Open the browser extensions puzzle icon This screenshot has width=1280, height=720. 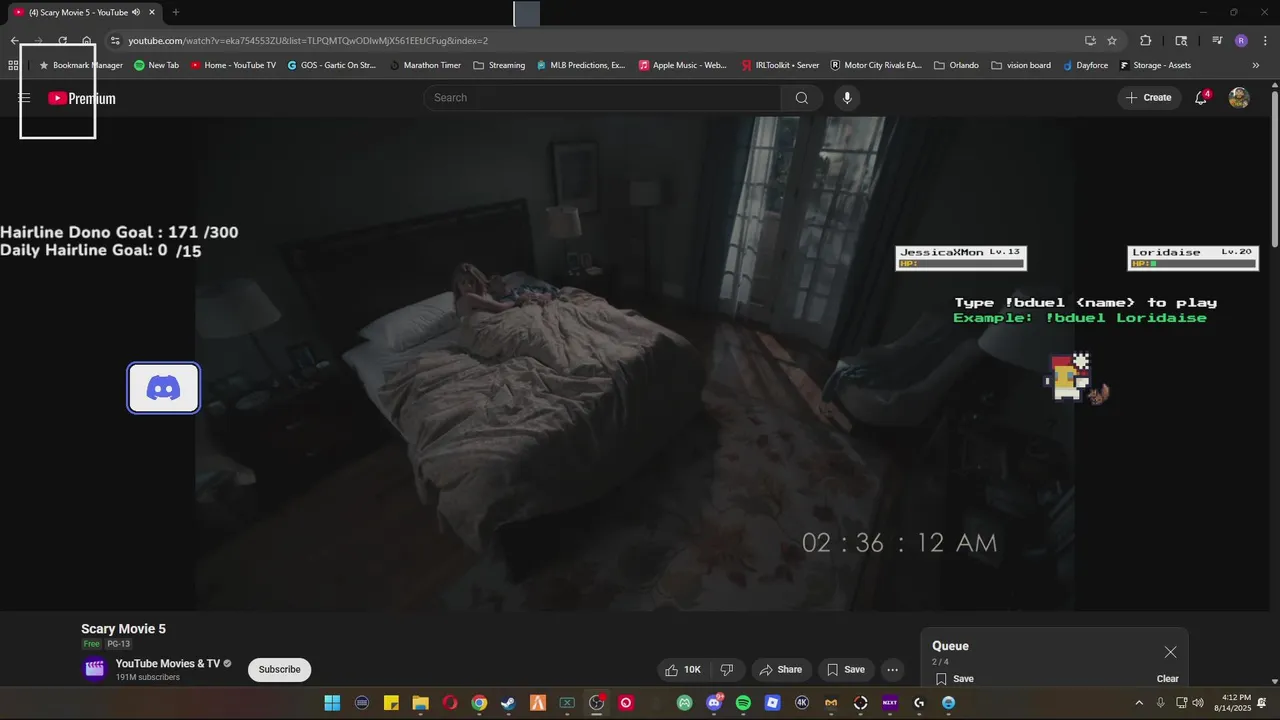(1146, 41)
